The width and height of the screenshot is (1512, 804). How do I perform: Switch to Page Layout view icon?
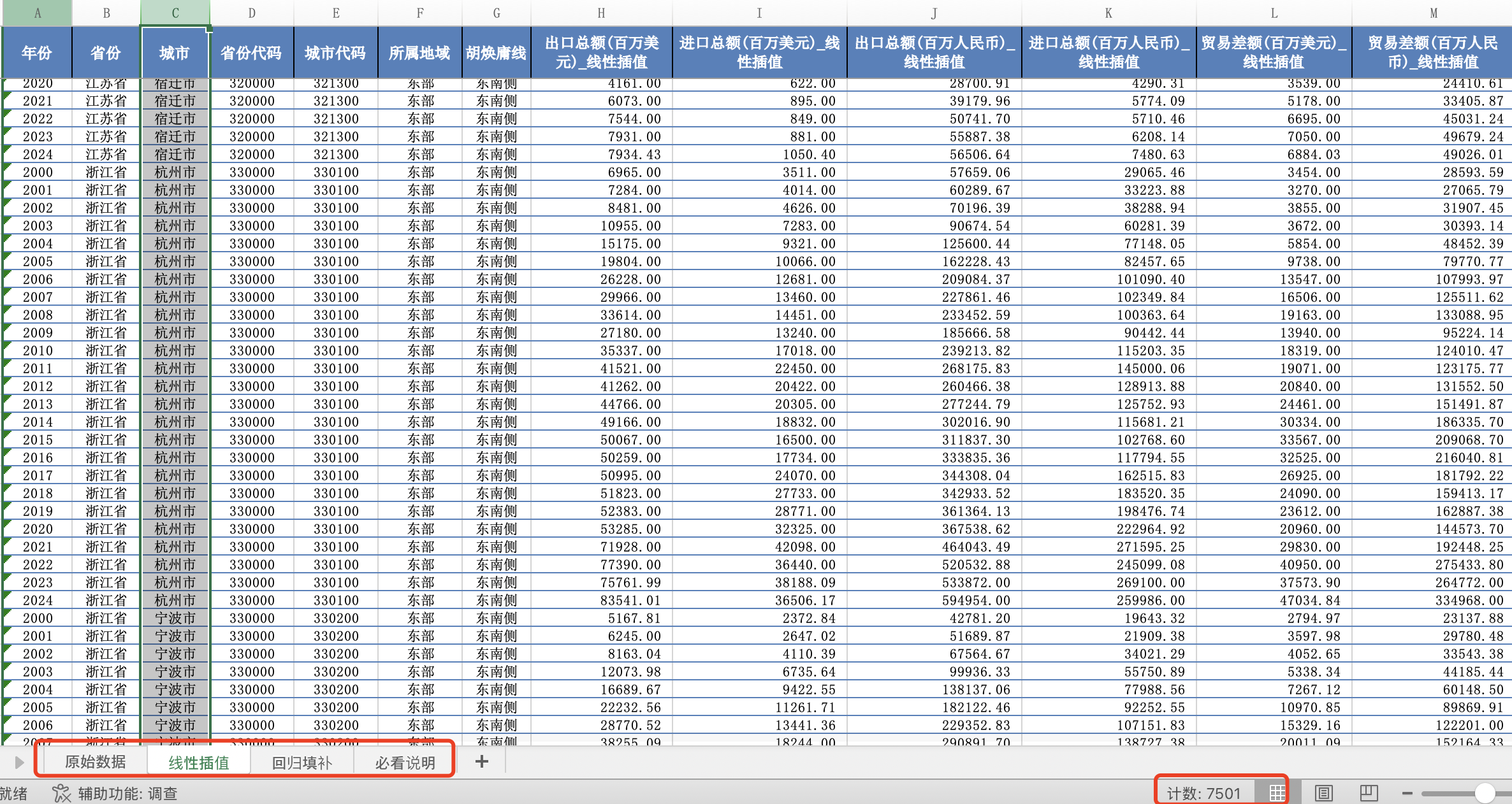1324,793
